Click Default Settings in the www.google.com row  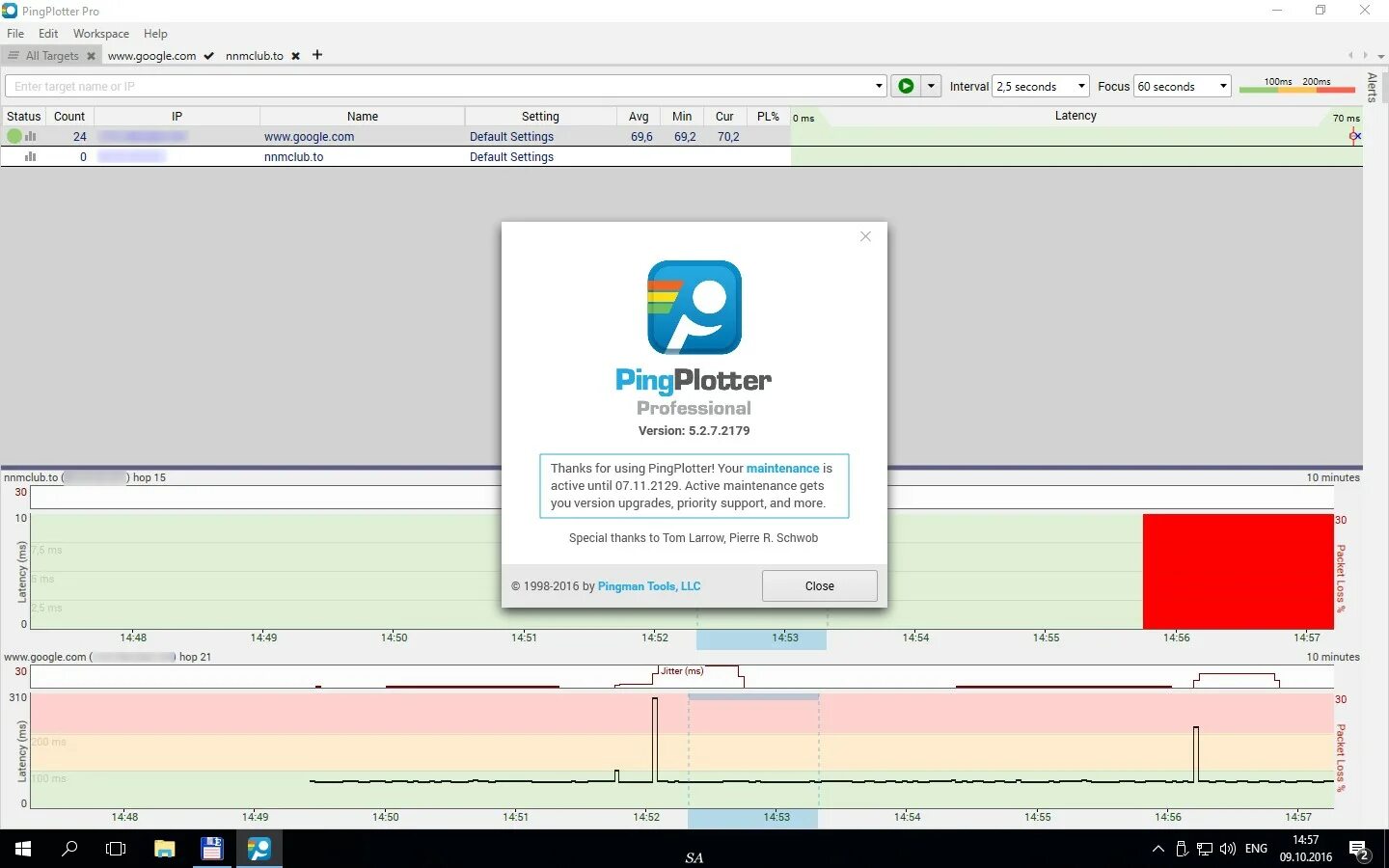pyautogui.click(x=511, y=136)
